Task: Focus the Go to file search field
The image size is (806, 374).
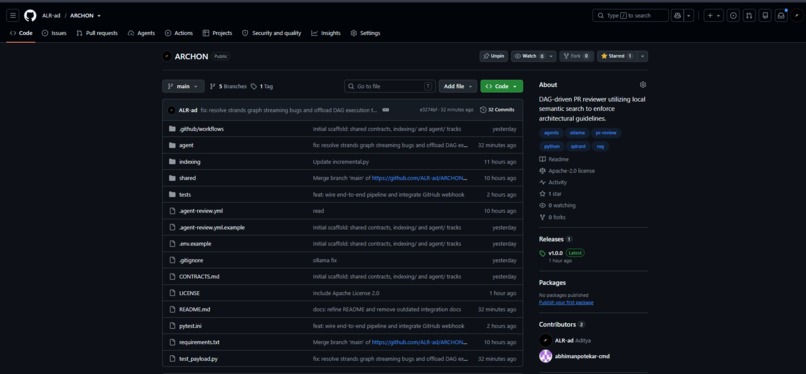Action: pyautogui.click(x=390, y=86)
